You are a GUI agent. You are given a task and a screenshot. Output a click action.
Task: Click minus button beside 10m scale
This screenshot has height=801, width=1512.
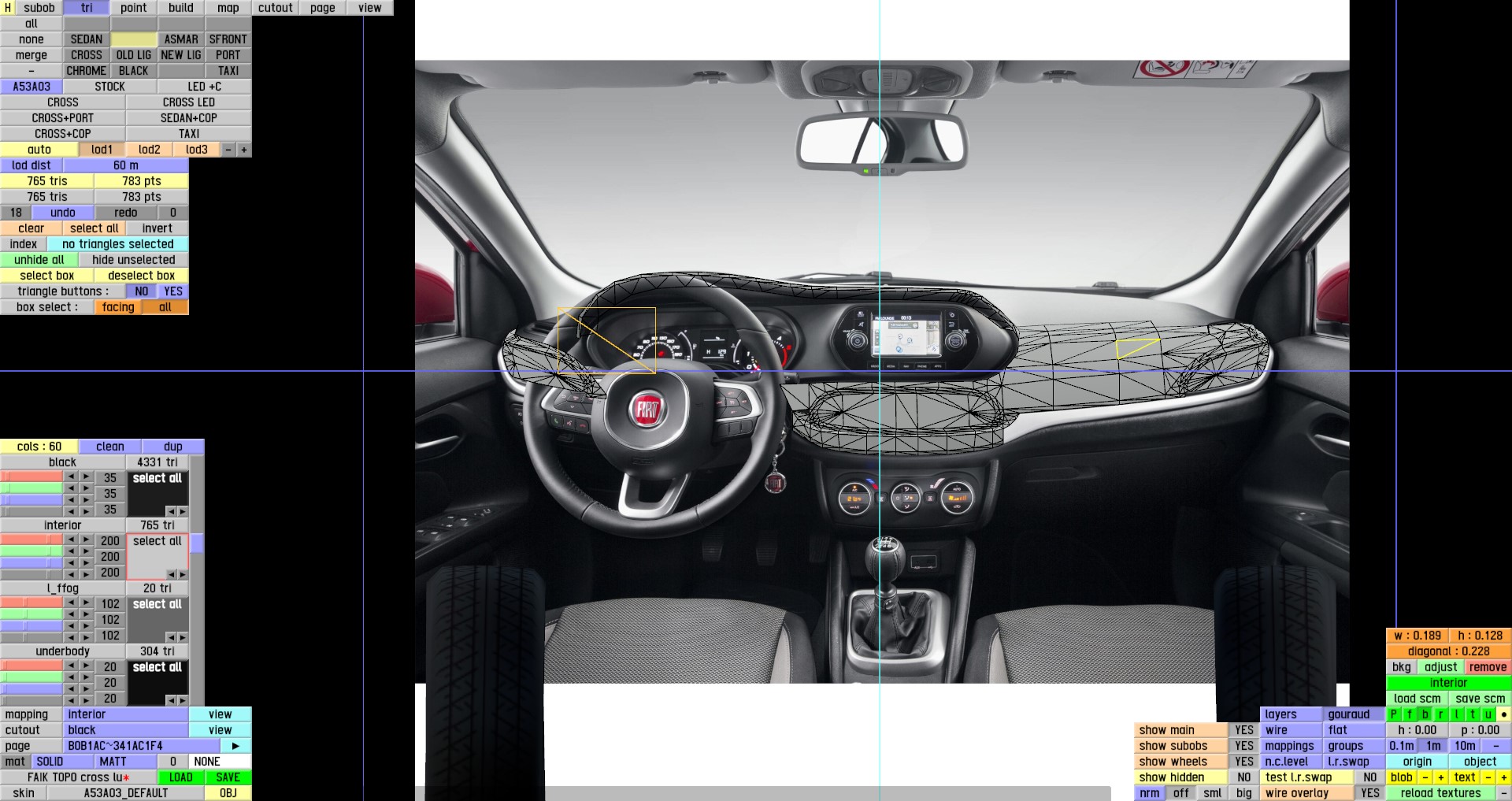1496,746
